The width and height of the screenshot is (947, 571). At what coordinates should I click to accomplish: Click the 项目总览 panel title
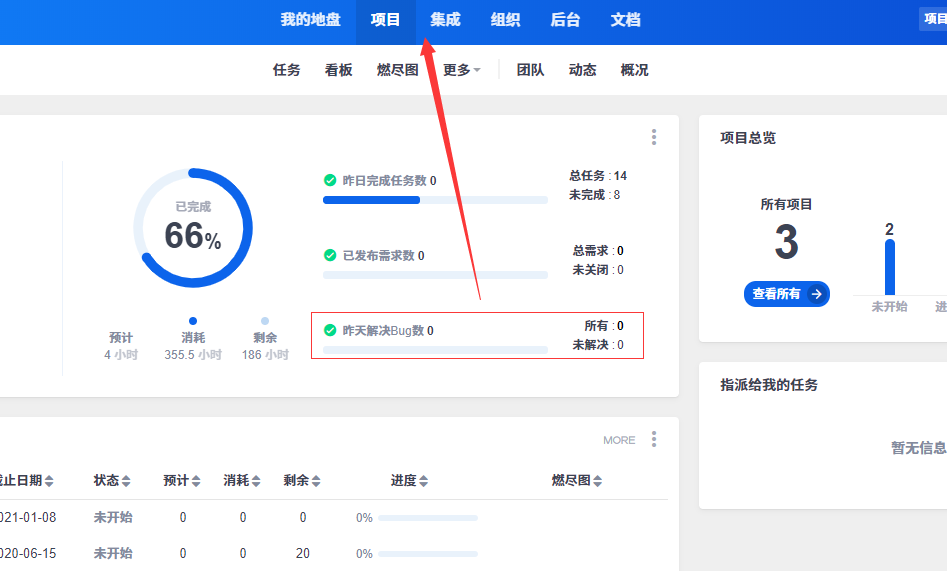click(748, 138)
